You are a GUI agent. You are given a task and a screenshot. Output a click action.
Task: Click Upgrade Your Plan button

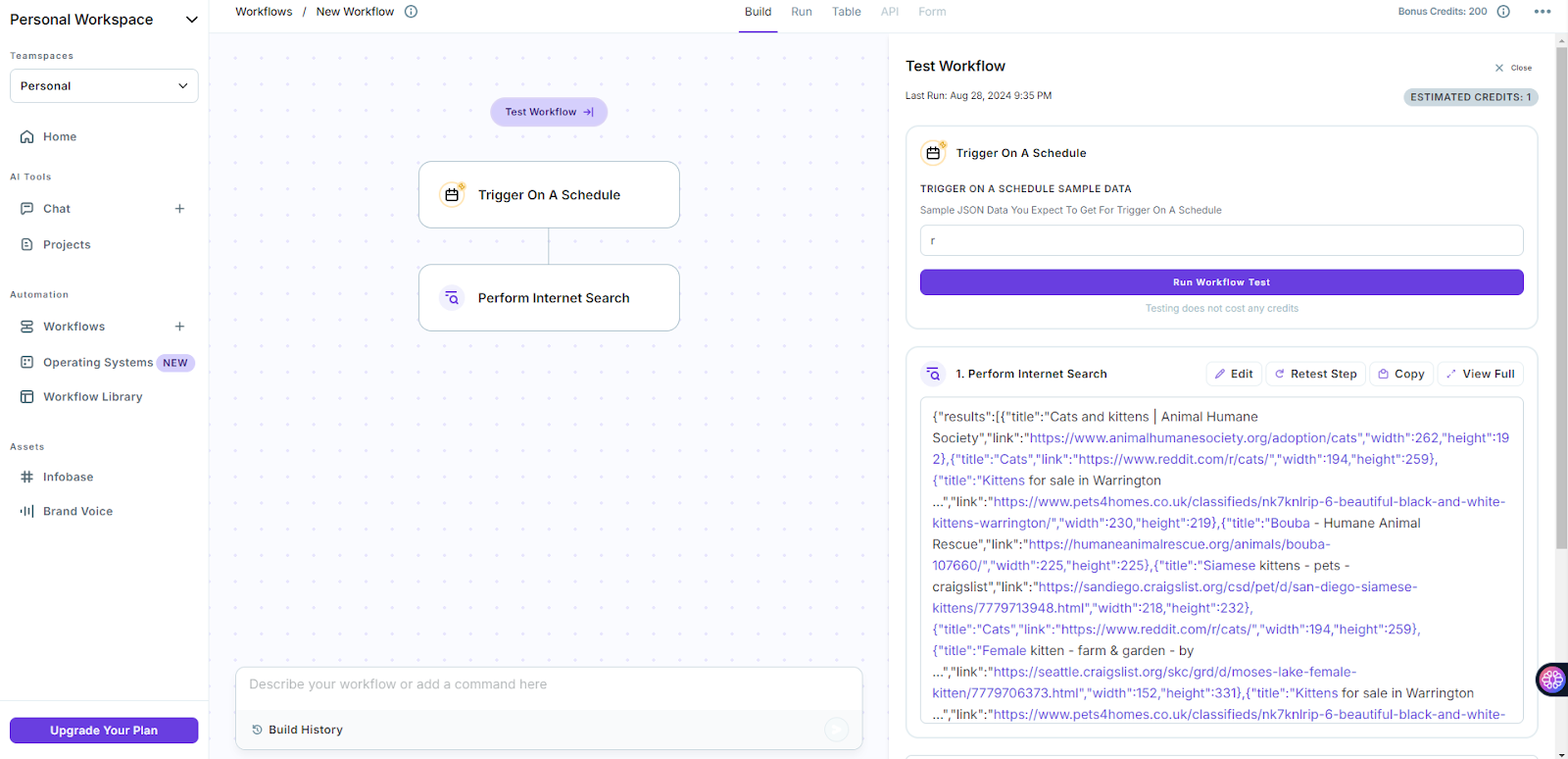click(x=104, y=731)
